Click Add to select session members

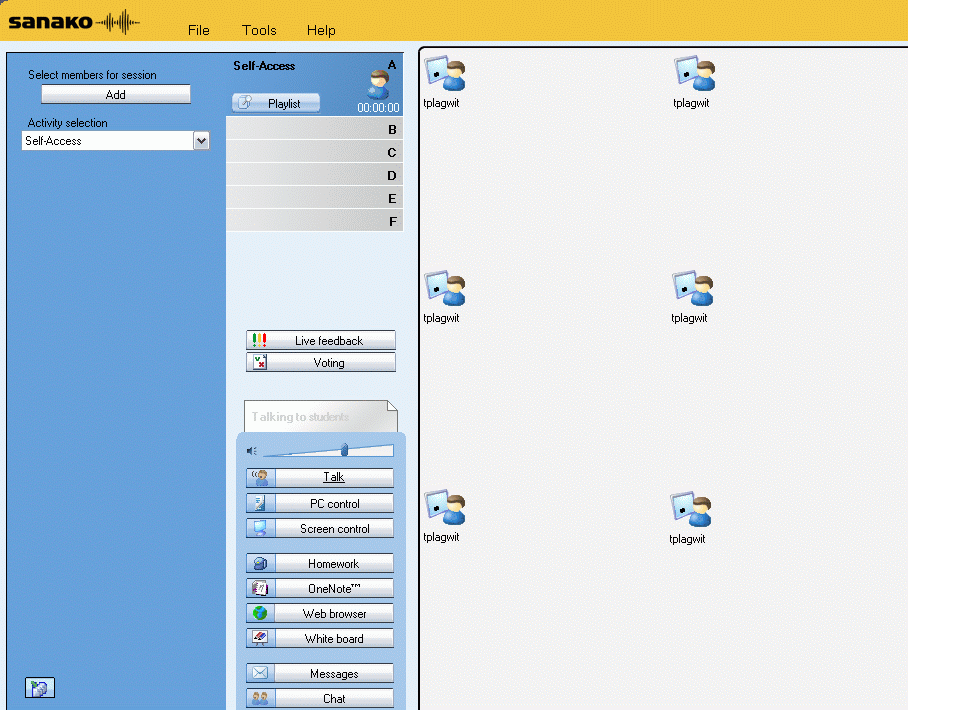(116, 95)
